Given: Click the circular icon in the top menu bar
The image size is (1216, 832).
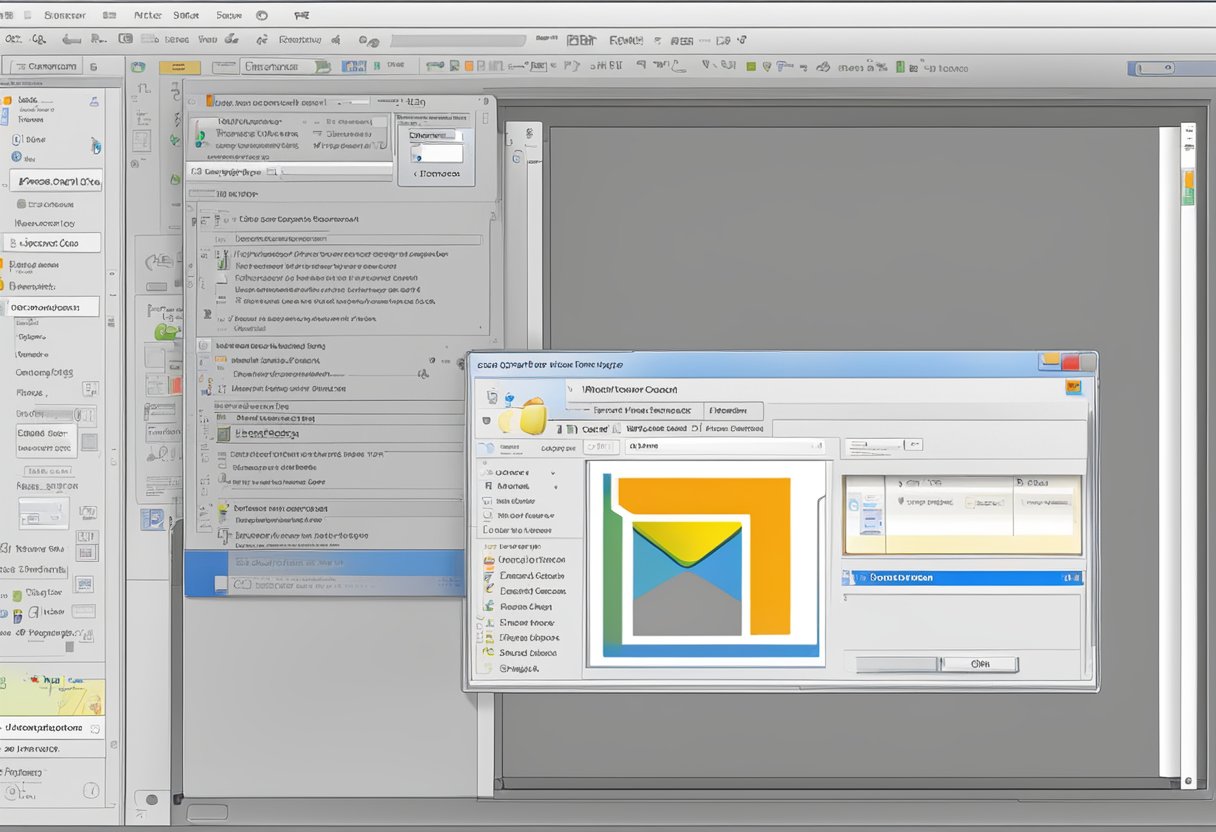Looking at the screenshot, I should [x=262, y=15].
